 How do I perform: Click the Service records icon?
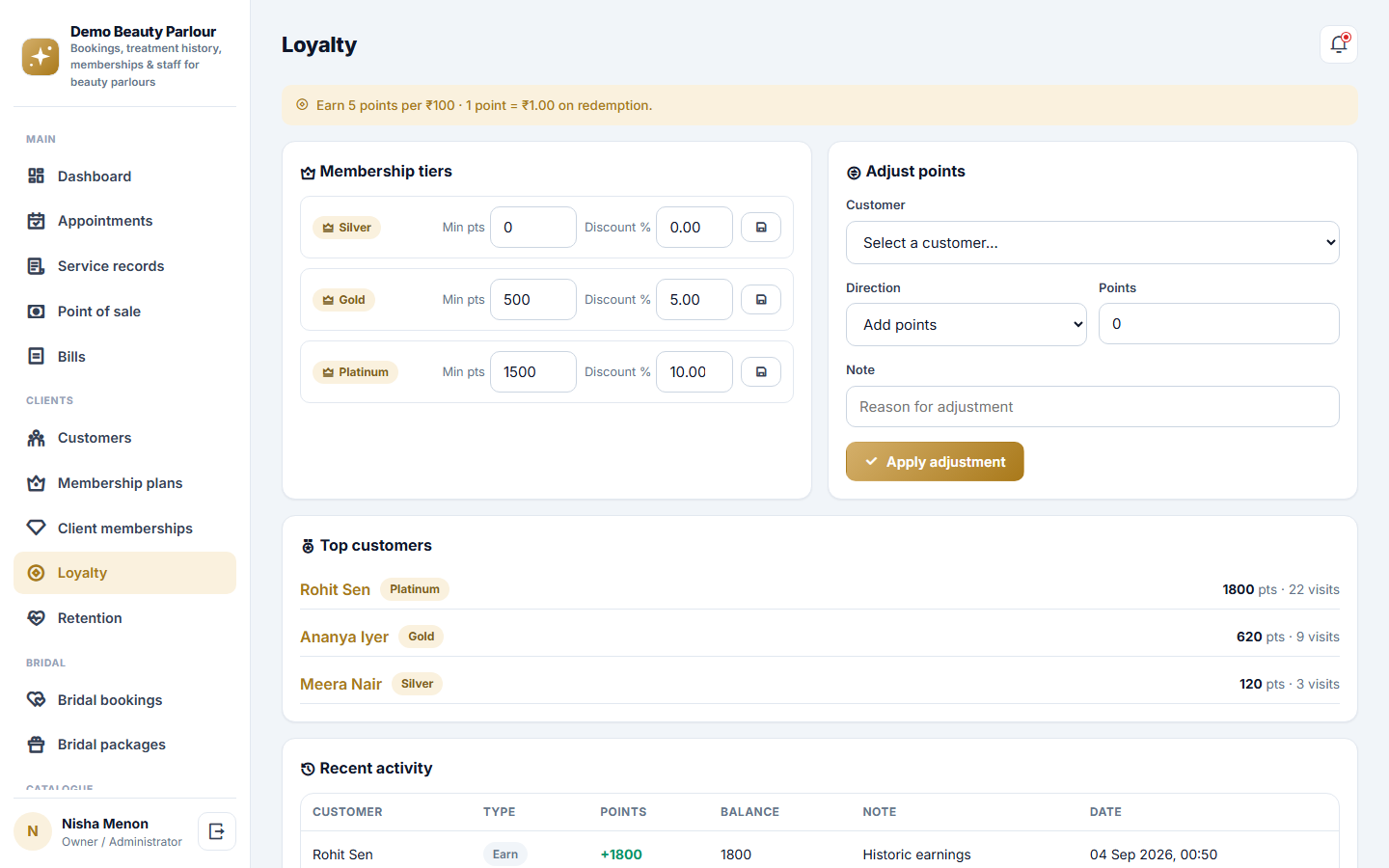[x=37, y=266]
